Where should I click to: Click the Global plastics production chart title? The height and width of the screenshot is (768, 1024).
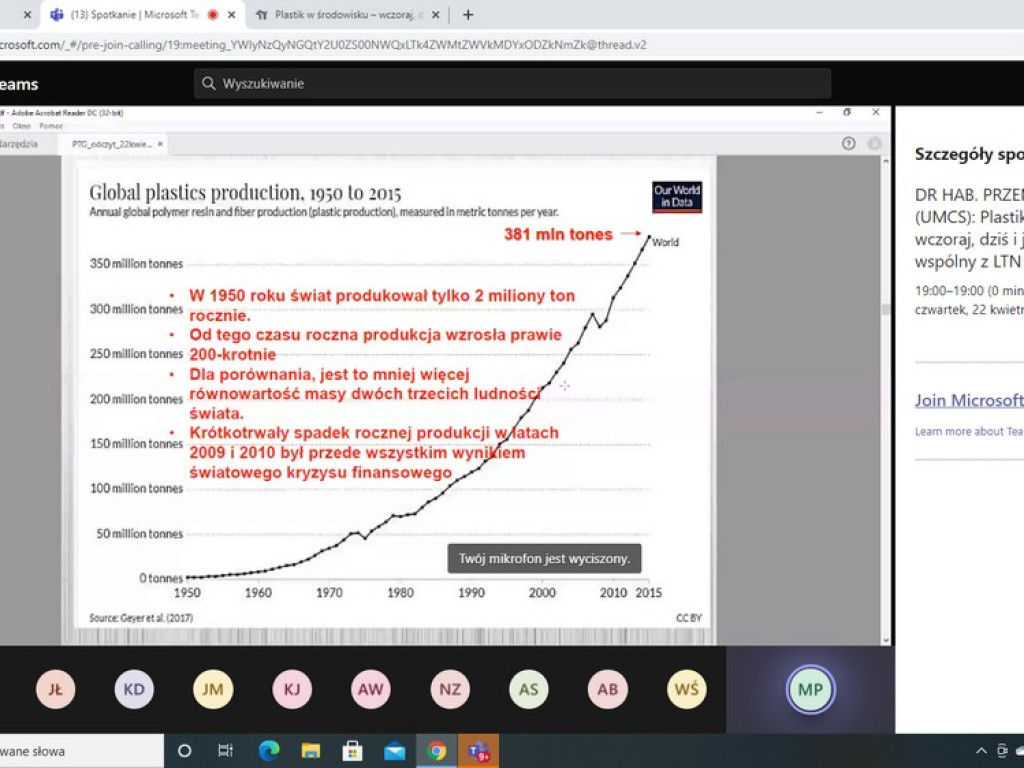click(x=246, y=192)
